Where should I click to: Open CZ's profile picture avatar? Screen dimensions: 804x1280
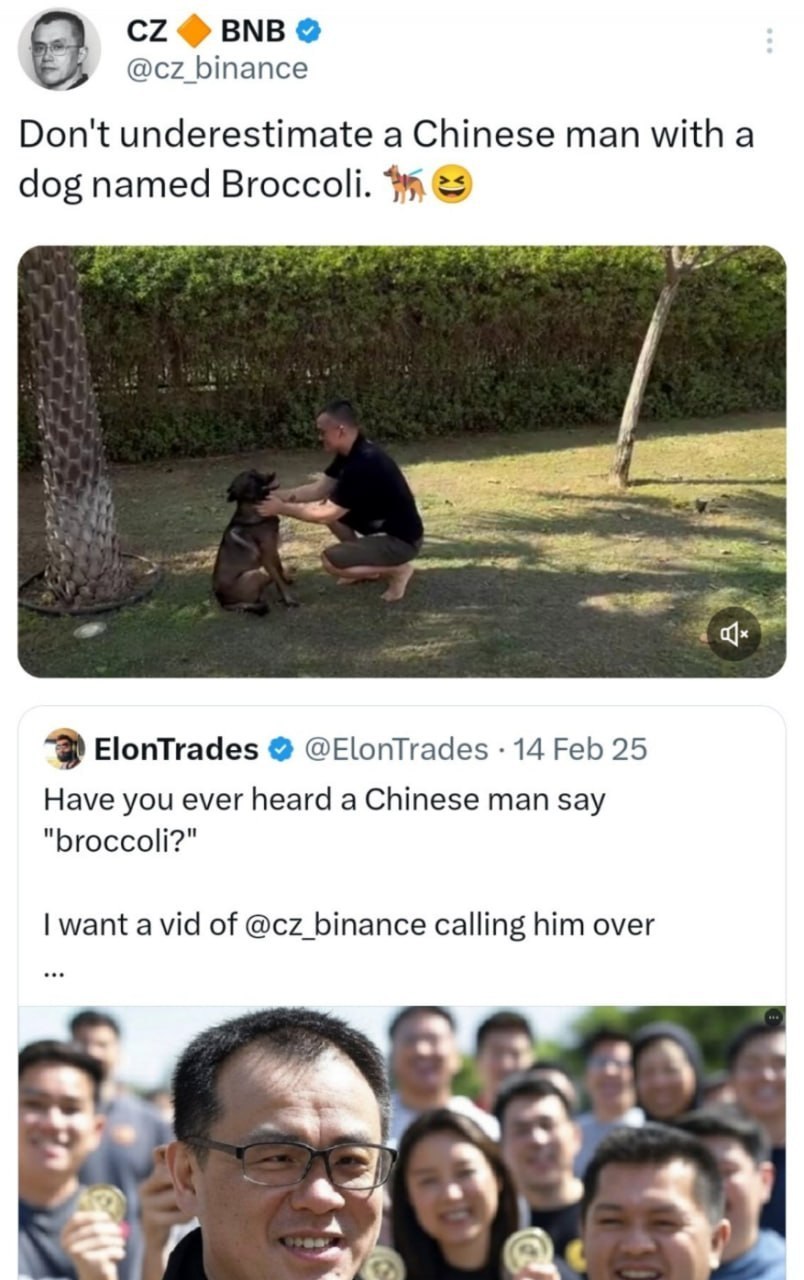point(59,49)
